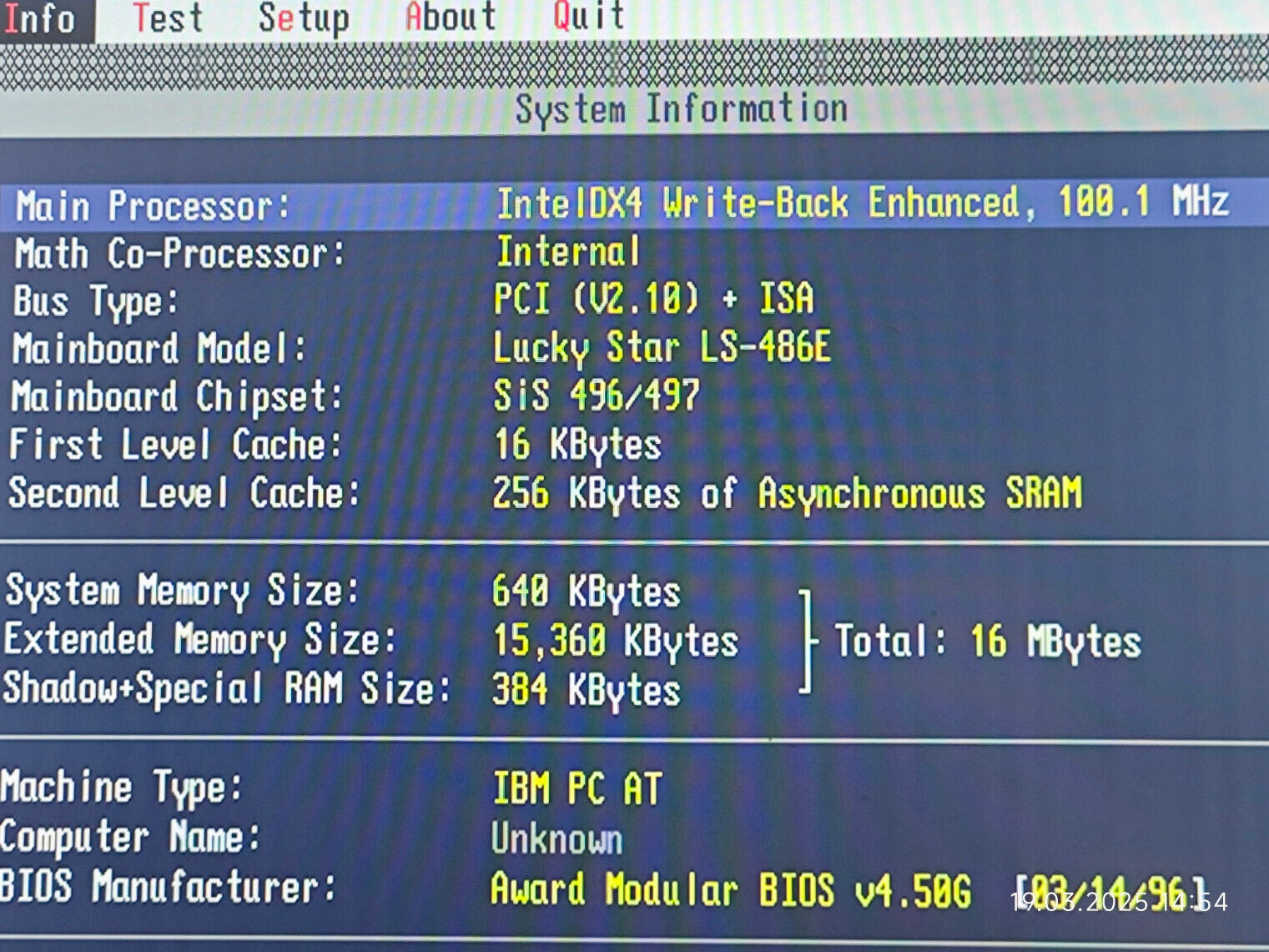Select the Shadow+Special RAM Size label
The image size is (1269, 952).
tap(227, 689)
